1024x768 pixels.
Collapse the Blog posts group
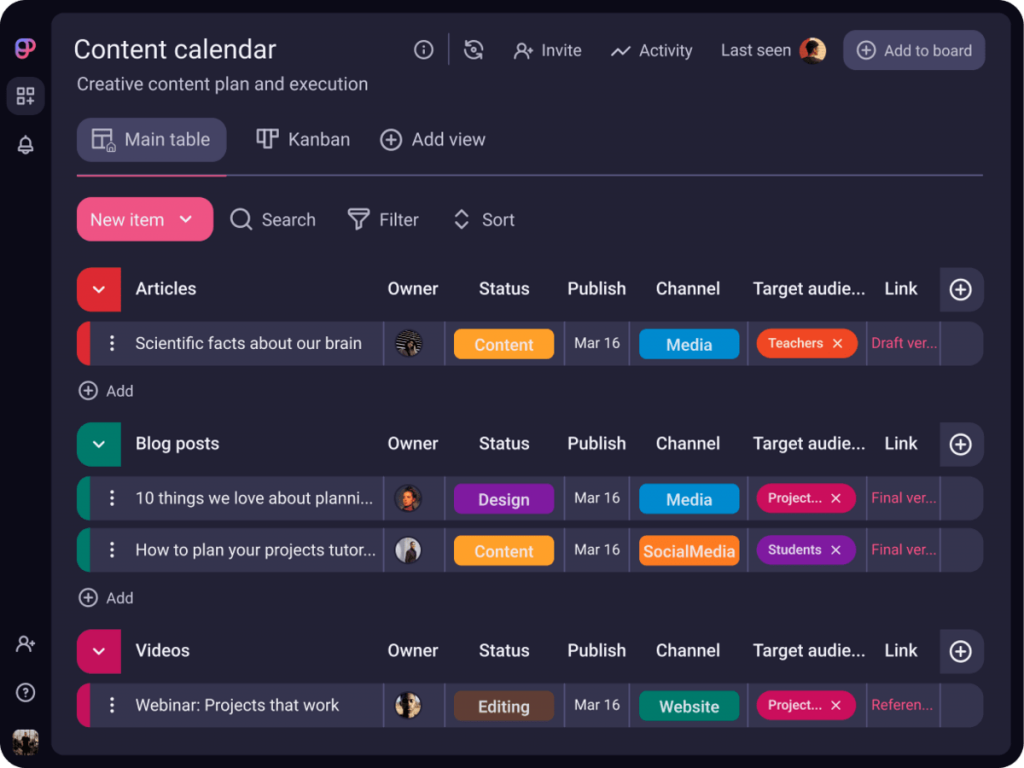(97, 444)
